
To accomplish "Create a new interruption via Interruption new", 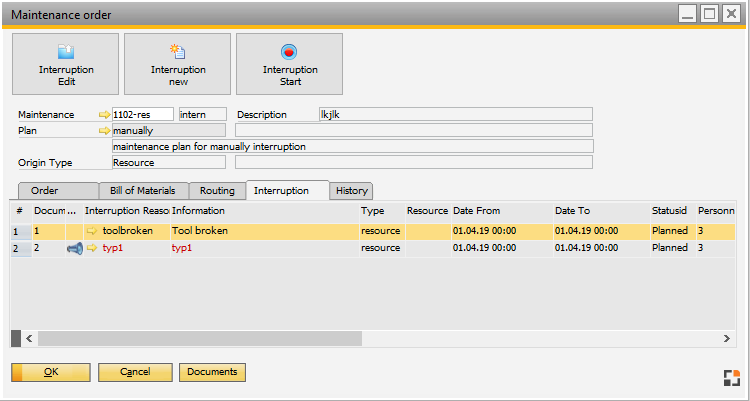I will coord(178,64).
